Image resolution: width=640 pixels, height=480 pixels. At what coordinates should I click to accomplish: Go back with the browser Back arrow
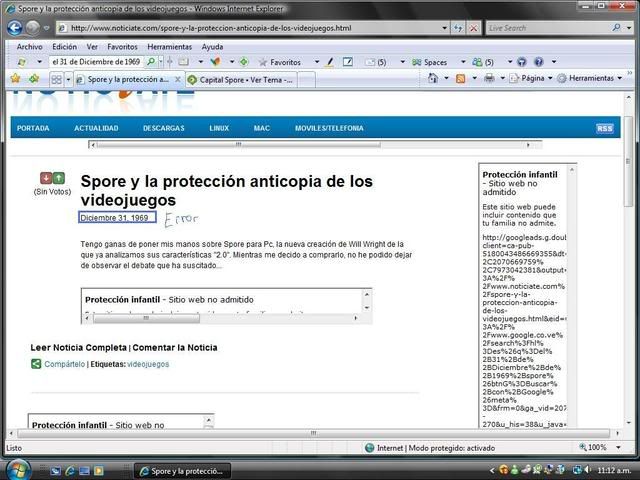pos(15,28)
